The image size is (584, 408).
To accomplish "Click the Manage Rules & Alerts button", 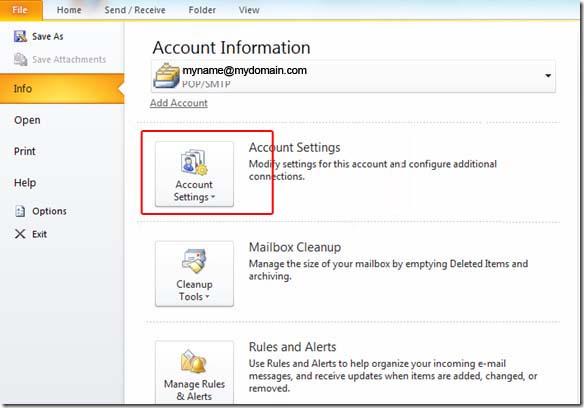I will 194,372.
